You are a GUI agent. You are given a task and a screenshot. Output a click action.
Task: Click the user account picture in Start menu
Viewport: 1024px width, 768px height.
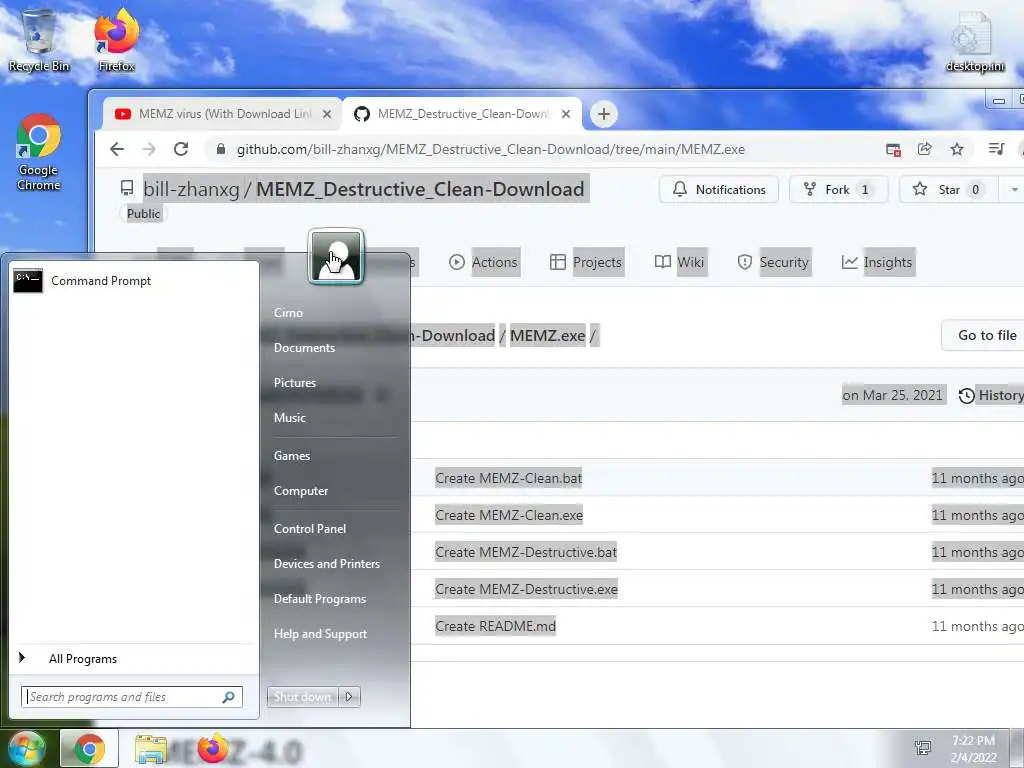point(336,257)
